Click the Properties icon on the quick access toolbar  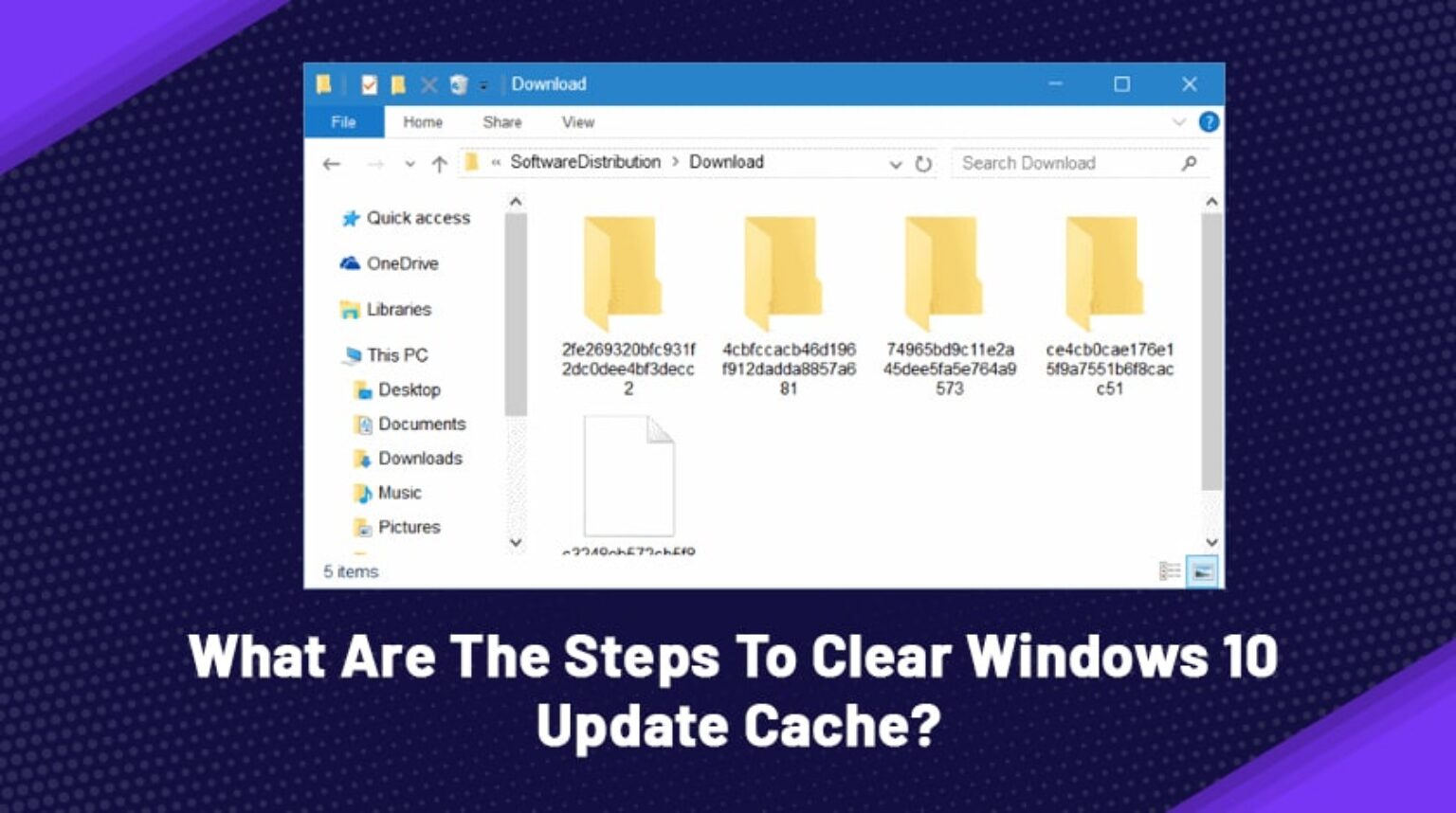tap(370, 84)
